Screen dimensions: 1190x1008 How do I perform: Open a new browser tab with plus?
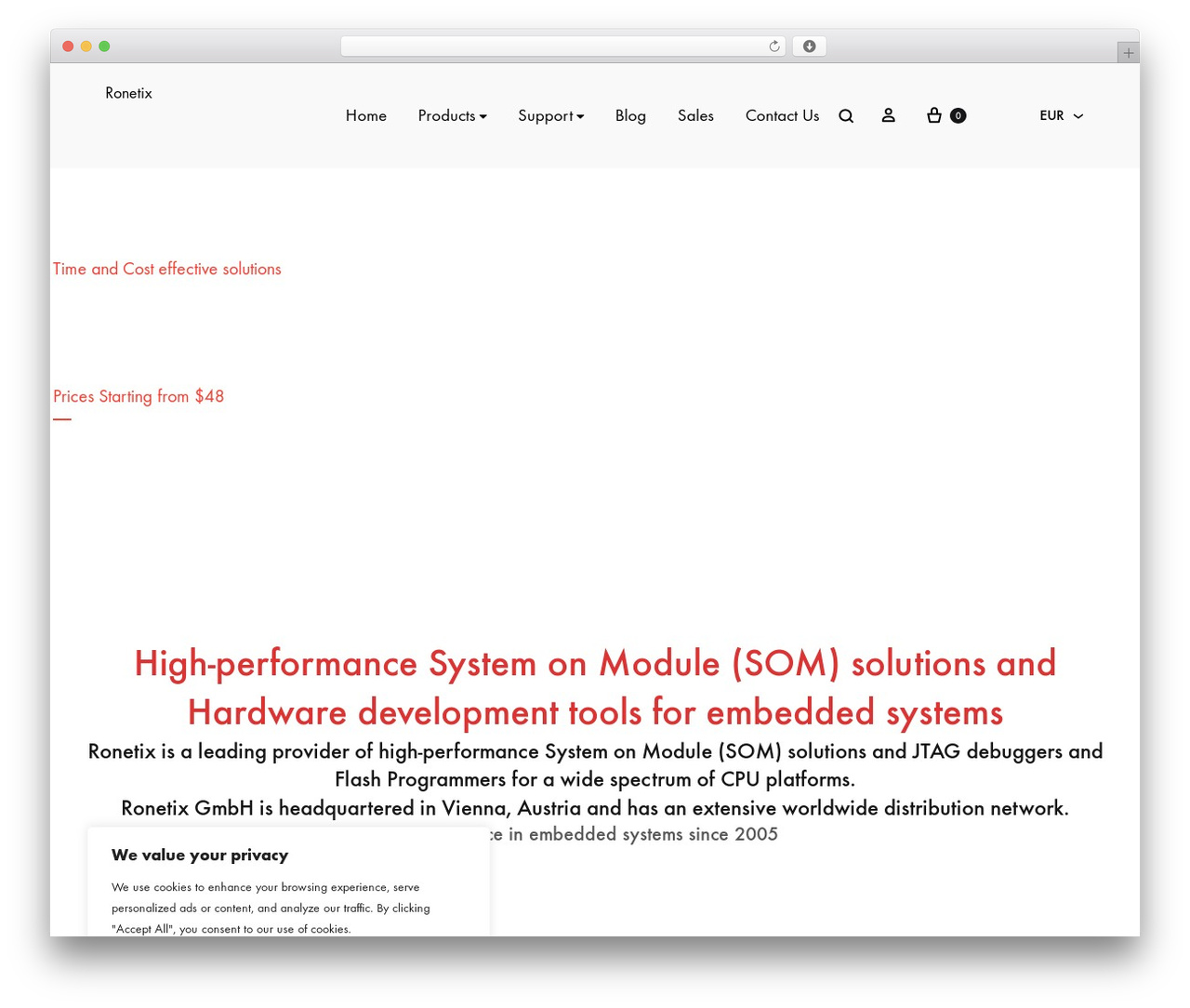pyautogui.click(x=1129, y=53)
